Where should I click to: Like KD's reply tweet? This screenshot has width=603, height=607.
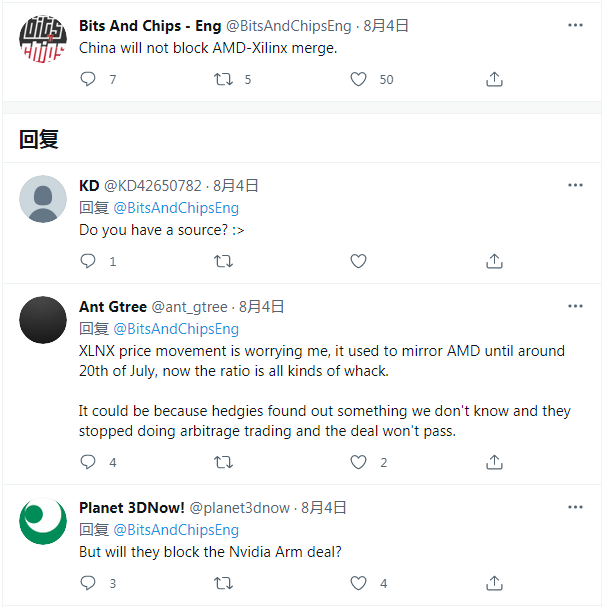pos(358,261)
